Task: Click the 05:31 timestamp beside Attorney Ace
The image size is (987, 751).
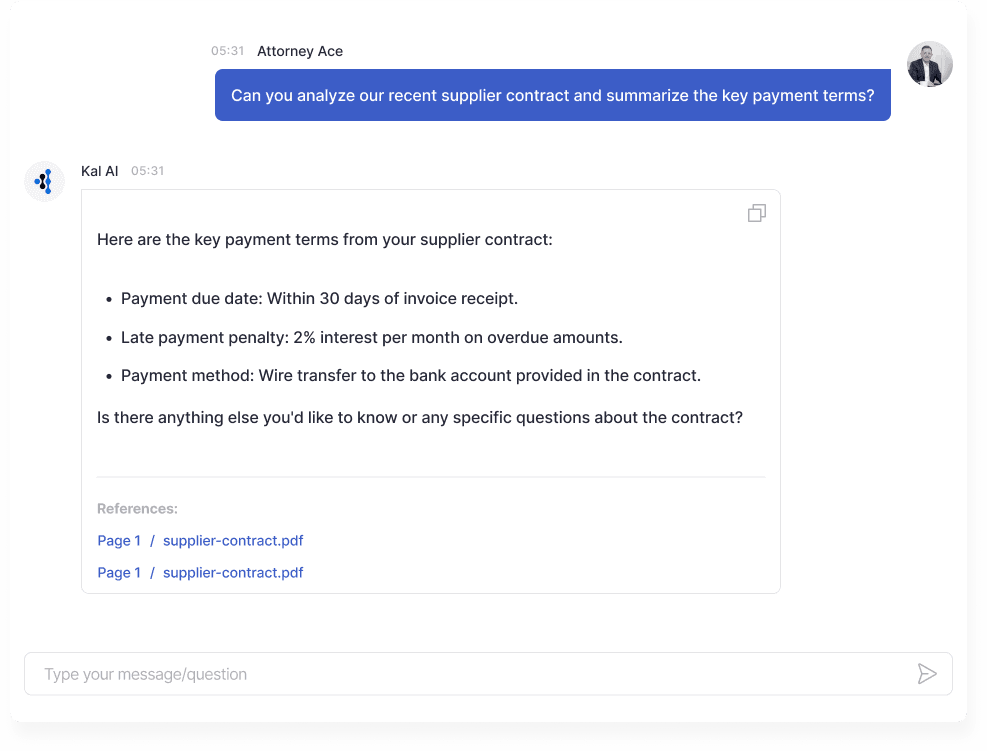Action: tap(227, 51)
